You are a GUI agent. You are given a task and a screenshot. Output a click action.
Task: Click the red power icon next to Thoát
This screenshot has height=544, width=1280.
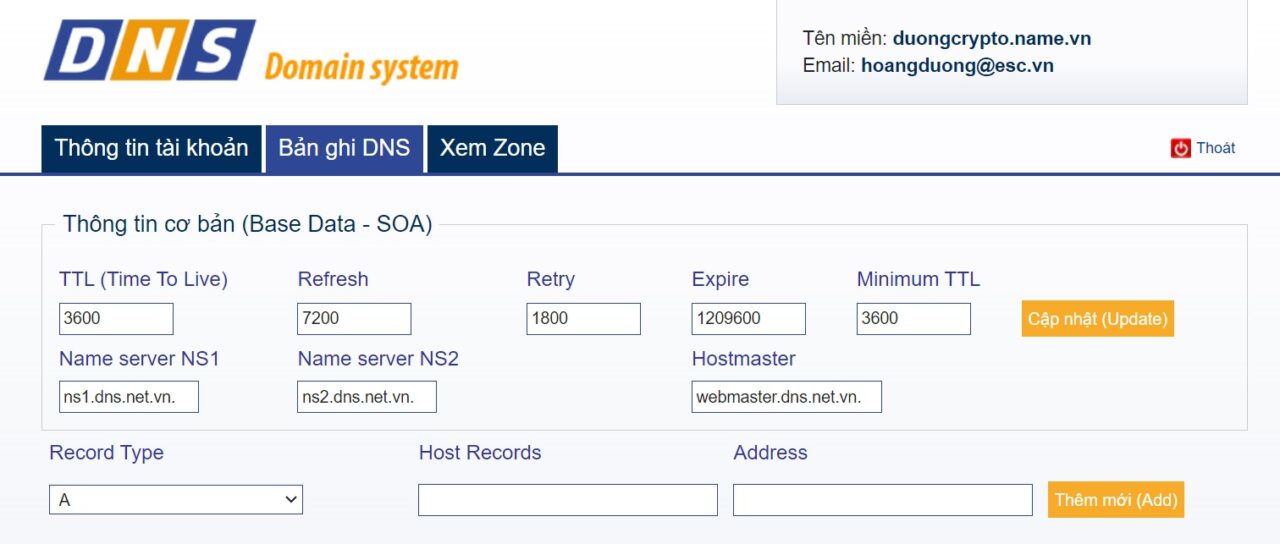[x=1181, y=148]
